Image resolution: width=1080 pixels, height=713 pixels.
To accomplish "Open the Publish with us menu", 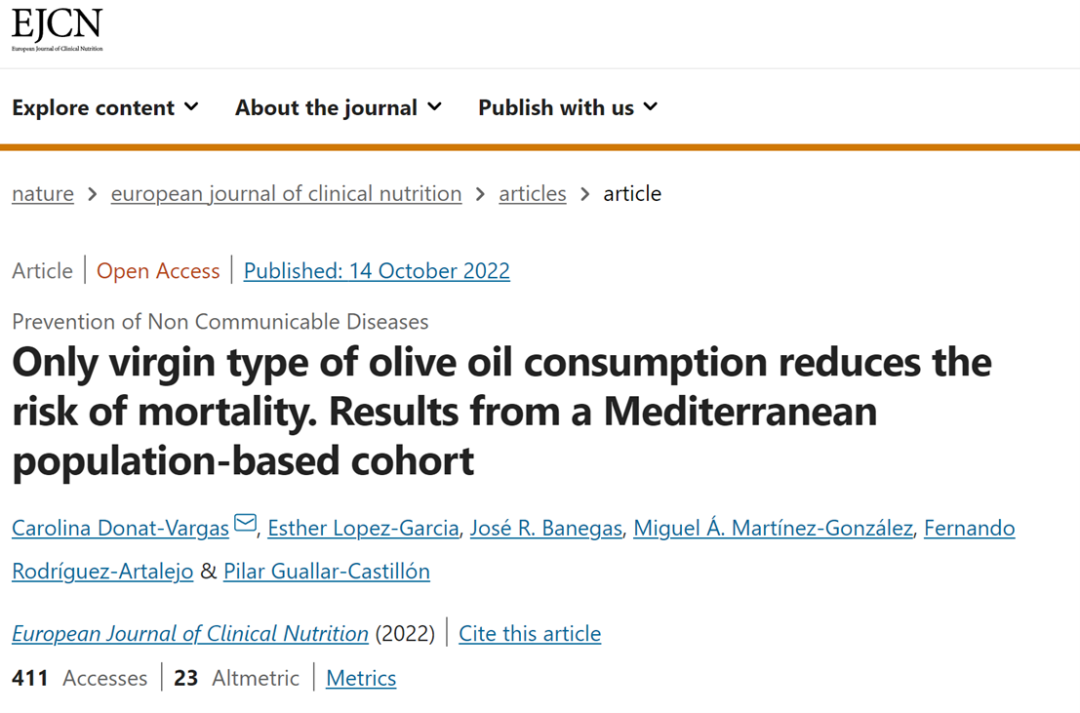I will pos(568,107).
